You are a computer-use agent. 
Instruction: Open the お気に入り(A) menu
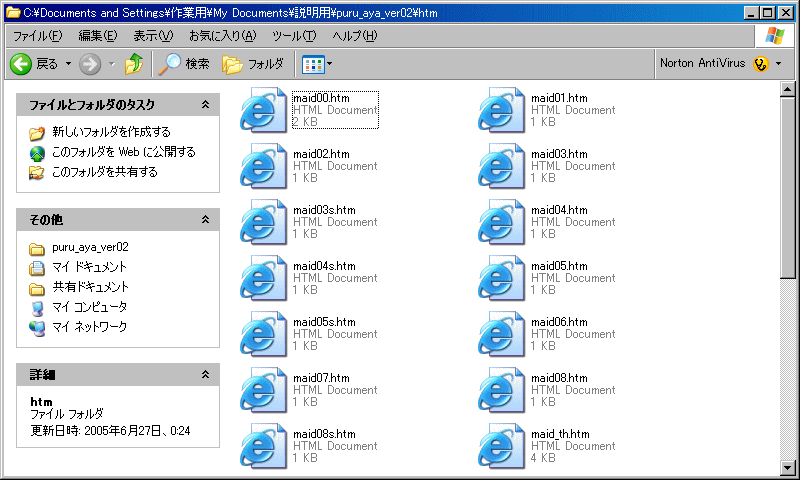point(222,36)
